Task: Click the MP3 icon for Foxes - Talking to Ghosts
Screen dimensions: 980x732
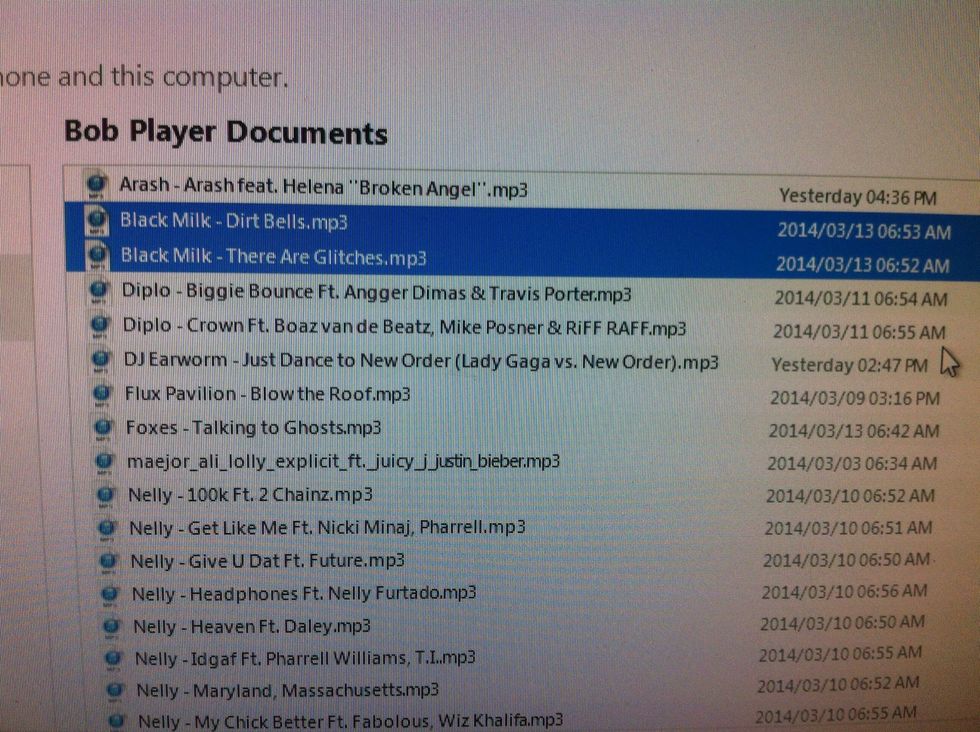Action: tap(102, 427)
